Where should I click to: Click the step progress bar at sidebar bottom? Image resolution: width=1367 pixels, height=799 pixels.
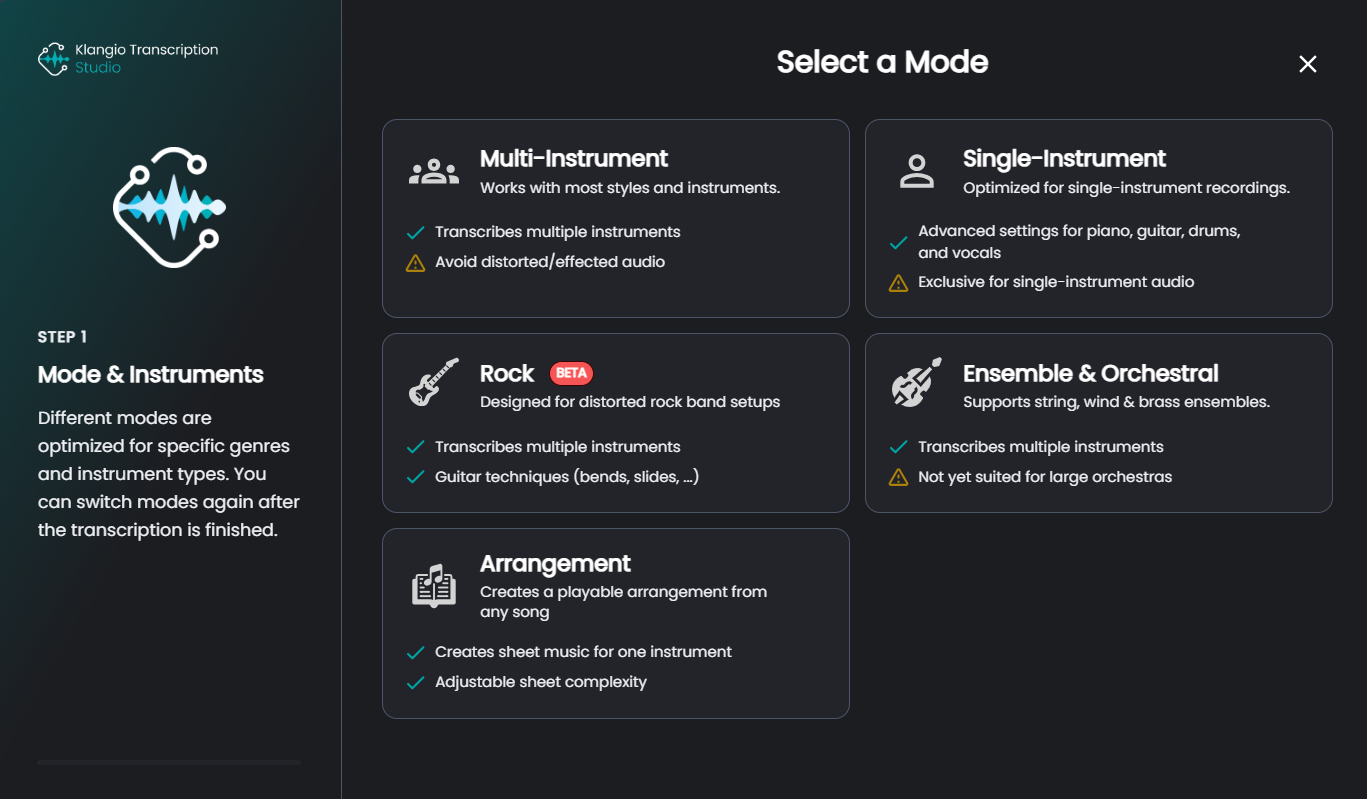pos(169,762)
